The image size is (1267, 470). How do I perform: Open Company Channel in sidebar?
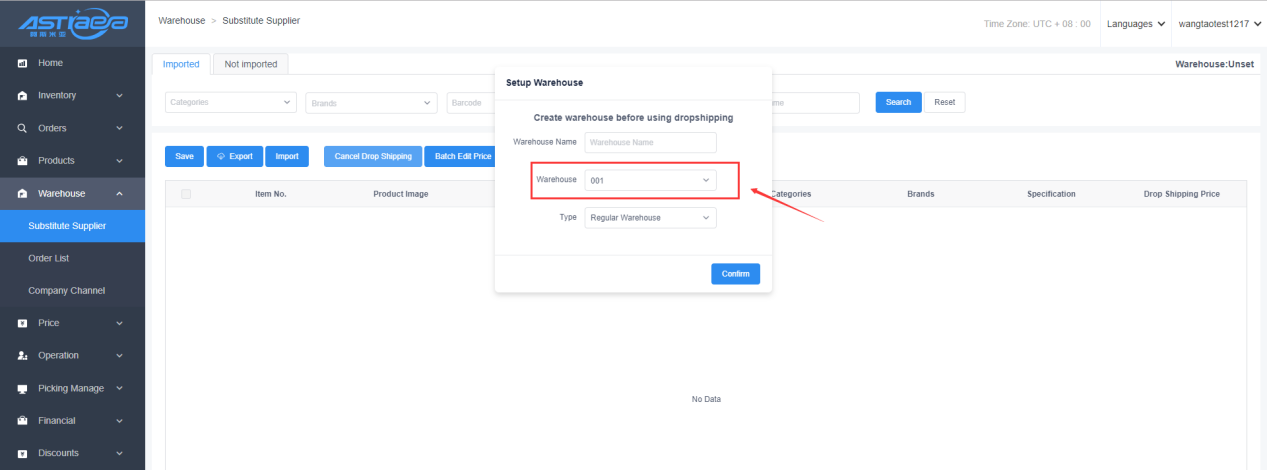click(66, 291)
